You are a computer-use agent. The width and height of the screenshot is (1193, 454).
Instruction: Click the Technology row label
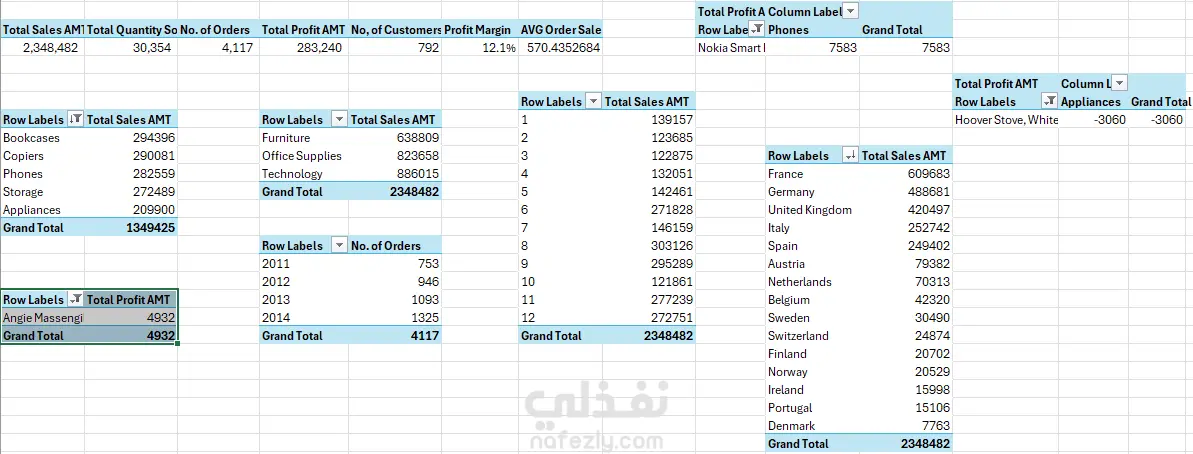point(290,174)
